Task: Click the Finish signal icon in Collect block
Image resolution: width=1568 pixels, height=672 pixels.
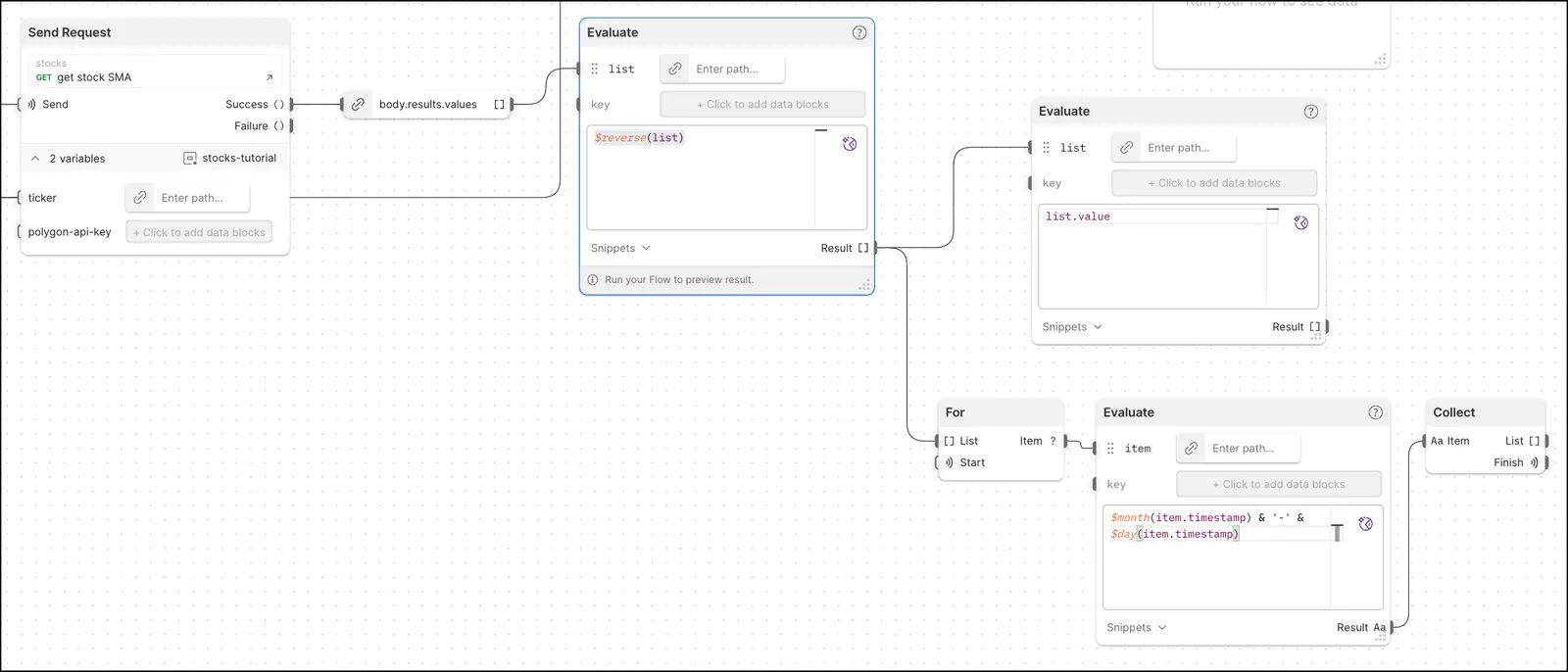Action: pos(1535,462)
